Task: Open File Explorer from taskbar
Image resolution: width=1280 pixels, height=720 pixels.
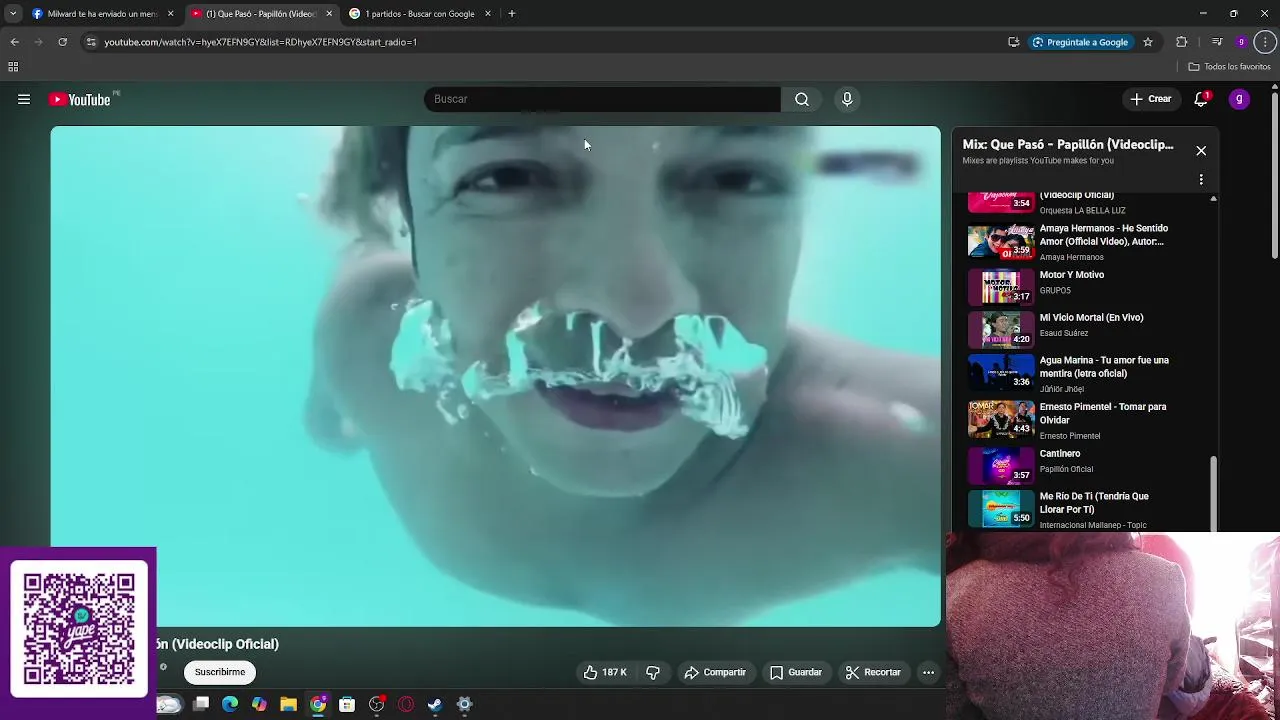Action: (288, 704)
